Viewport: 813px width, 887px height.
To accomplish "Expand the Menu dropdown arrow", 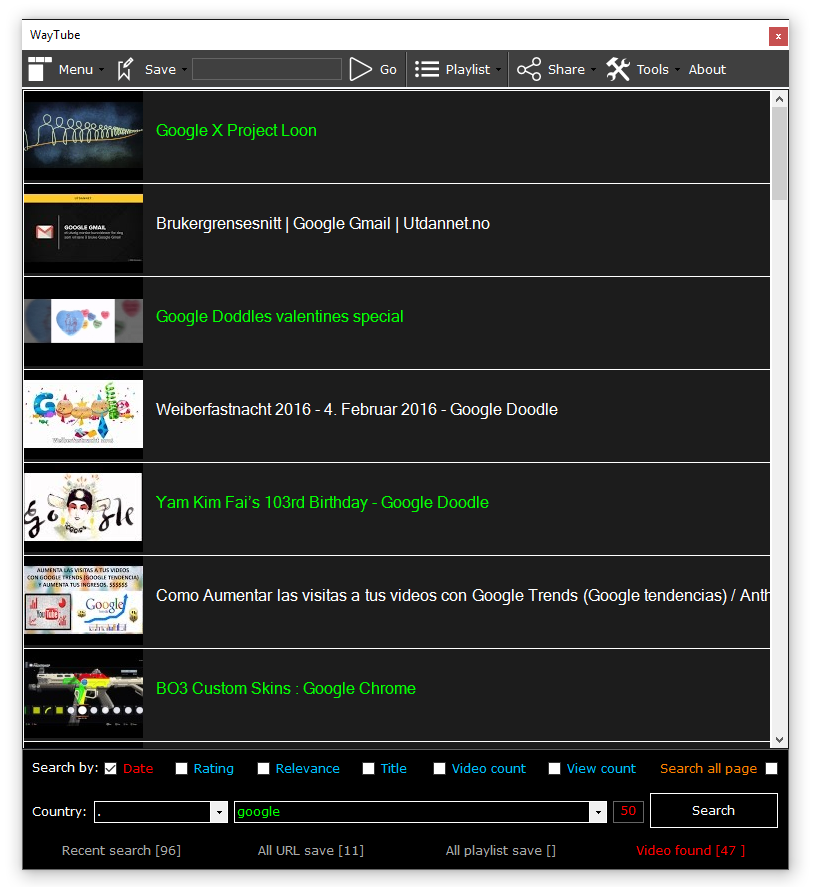I will point(101,70).
